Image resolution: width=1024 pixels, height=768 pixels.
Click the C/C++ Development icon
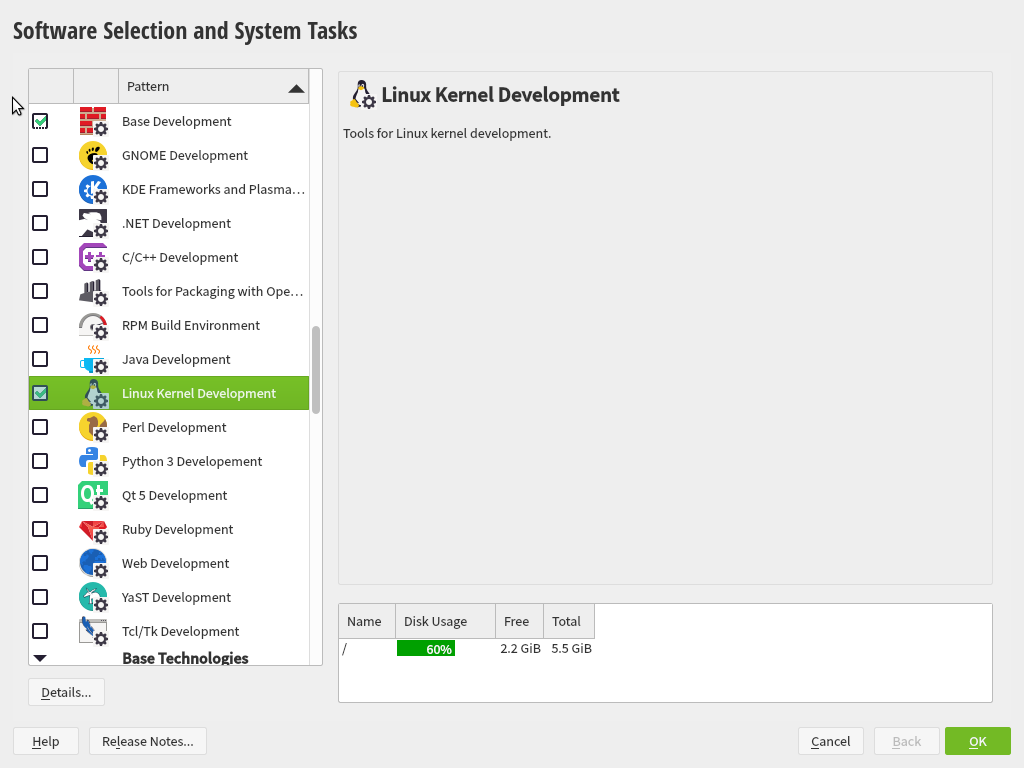tap(93, 257)
